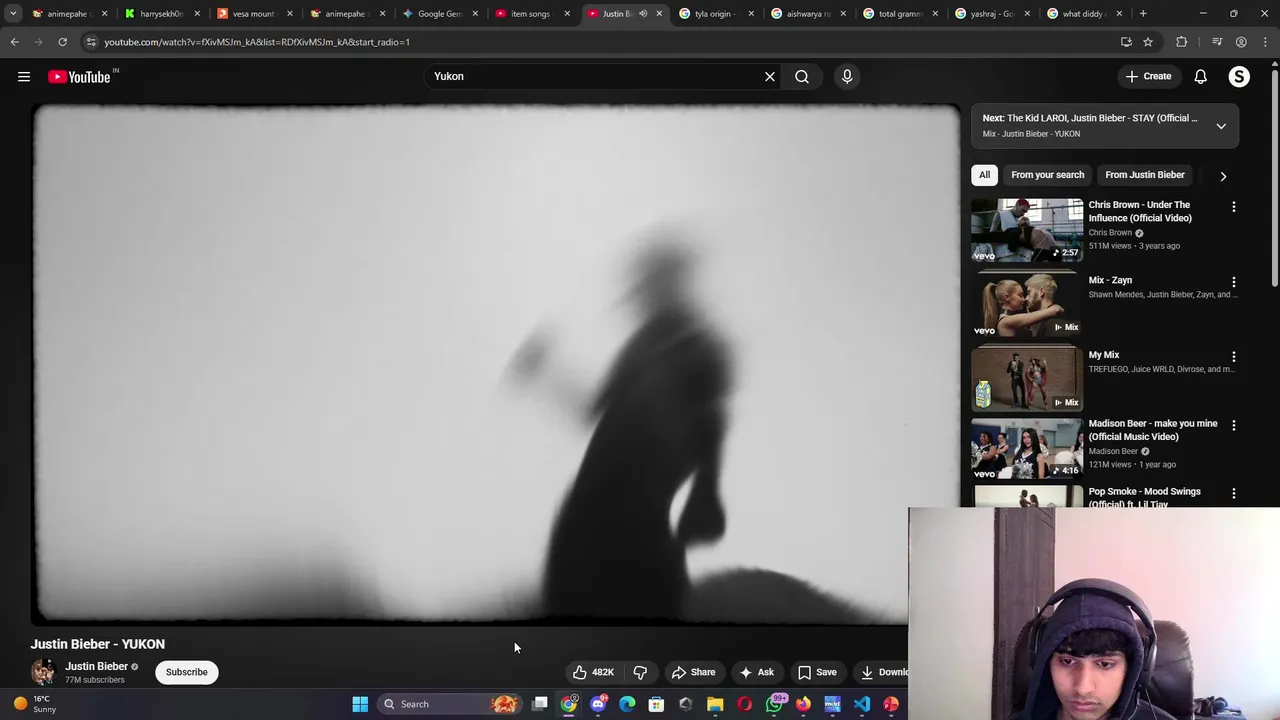The image size is (1280, 720).
Task: Open Windows Start menu
Action: coord(360,704)
